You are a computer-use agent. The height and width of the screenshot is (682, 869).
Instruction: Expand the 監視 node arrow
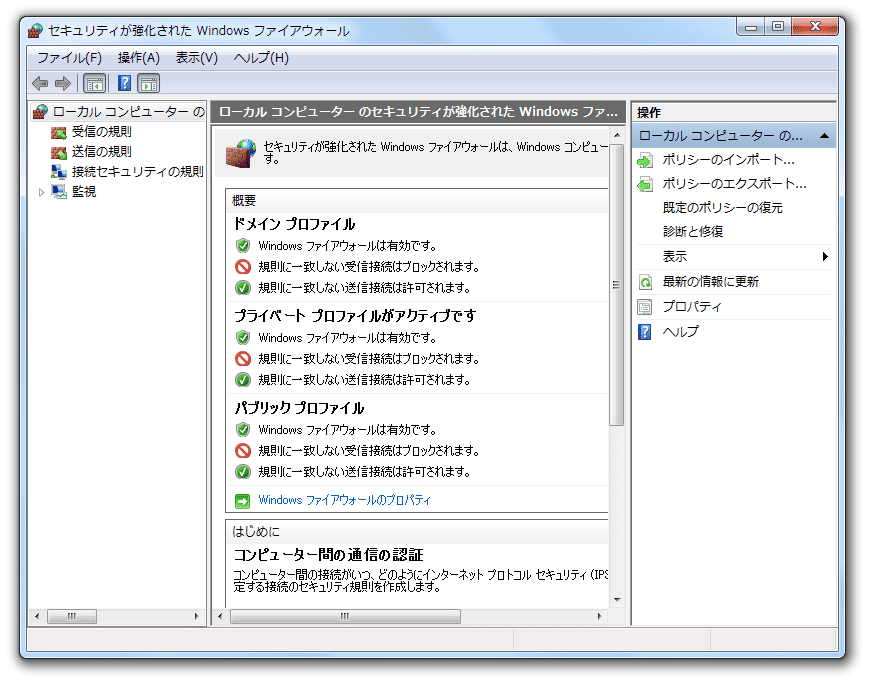tap(42, 192)
